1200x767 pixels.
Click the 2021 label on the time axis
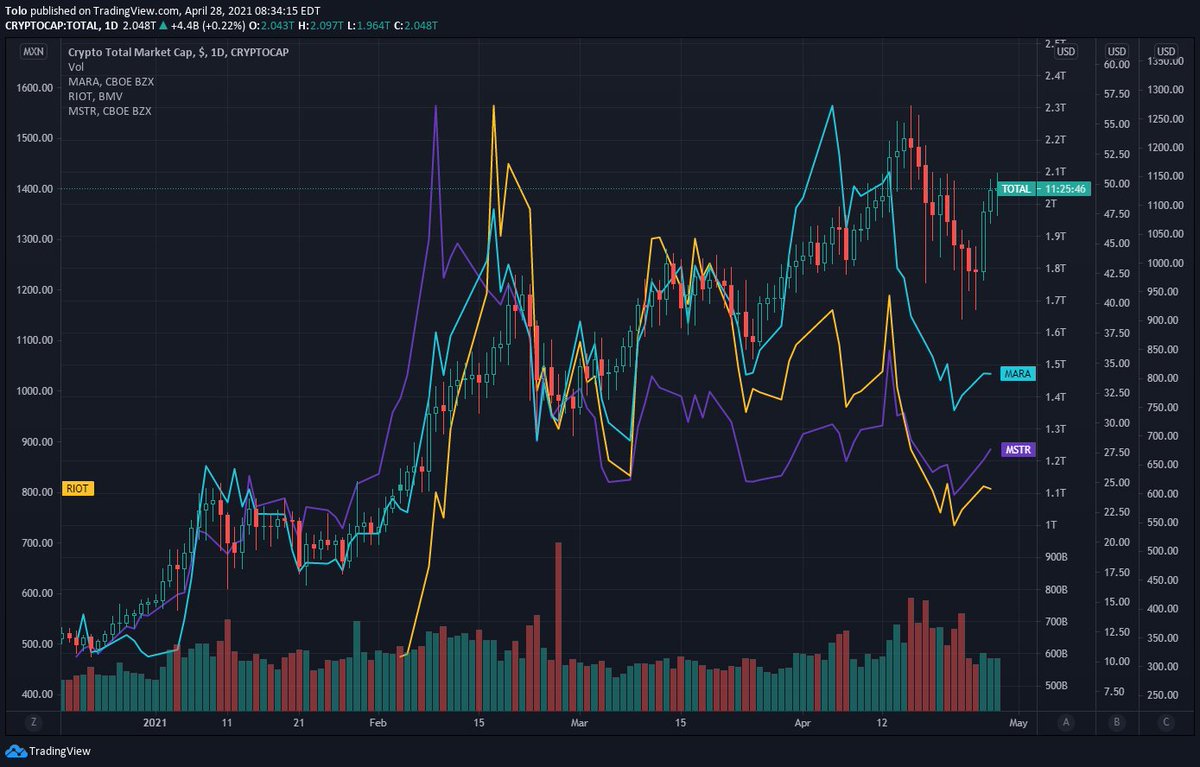[x=154, y=721]
